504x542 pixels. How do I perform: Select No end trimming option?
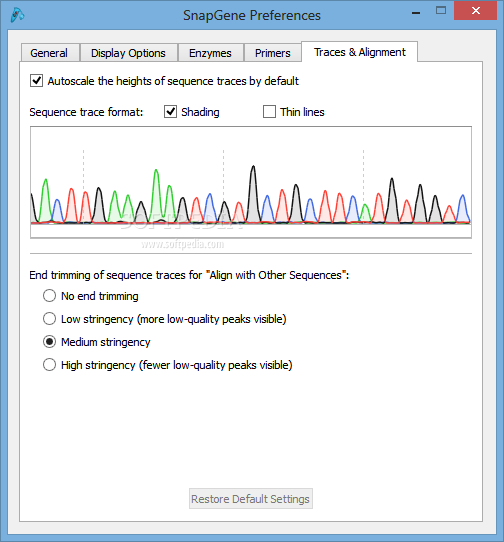point(49,296)
